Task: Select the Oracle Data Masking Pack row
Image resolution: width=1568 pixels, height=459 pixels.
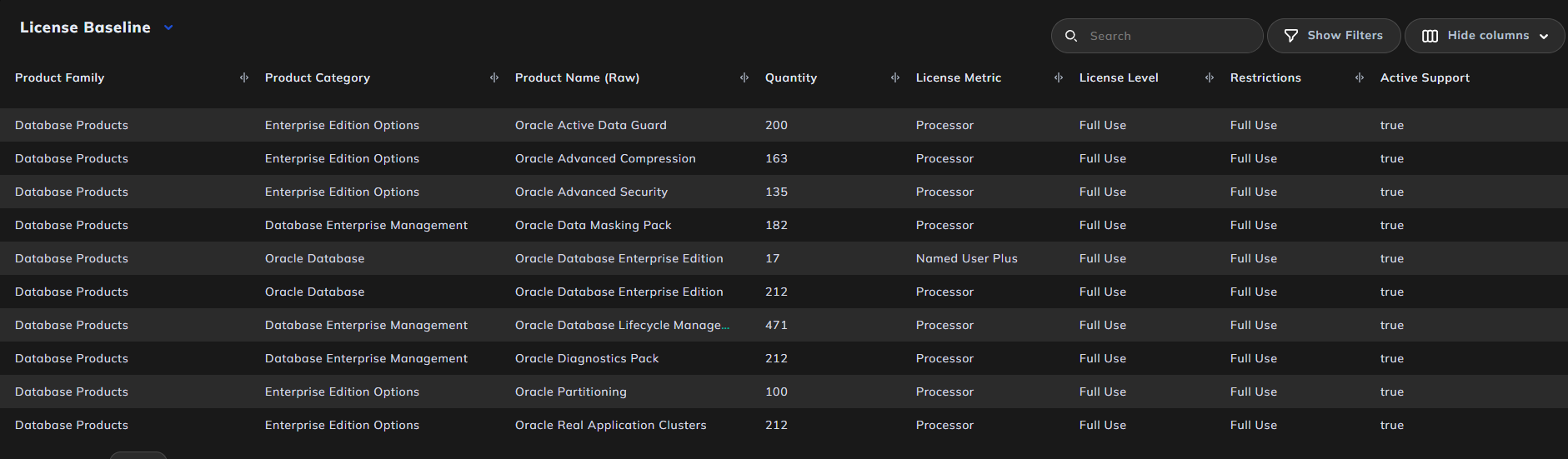Action: (x=784, y=225)
